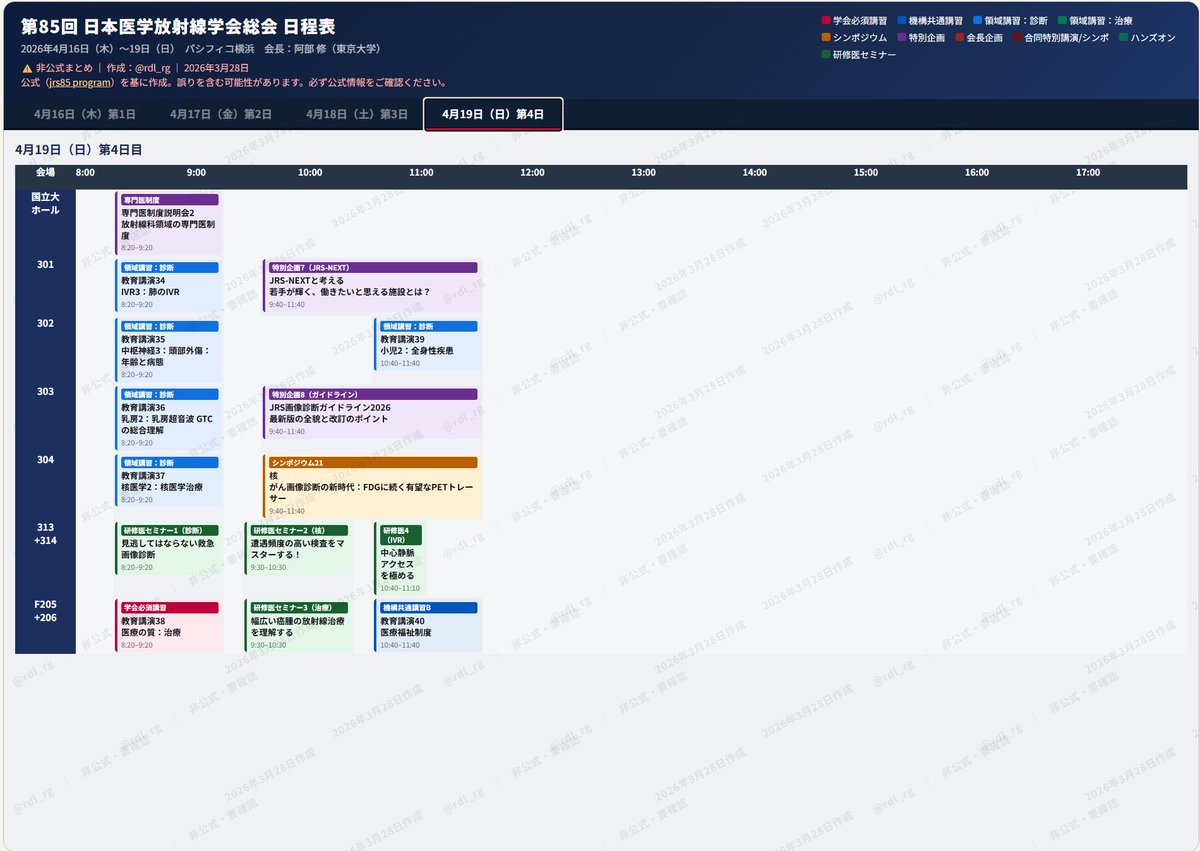
Task: Open 研修医セミナー1 救急画像診断 session card
Action: click(x=168, y=548)
